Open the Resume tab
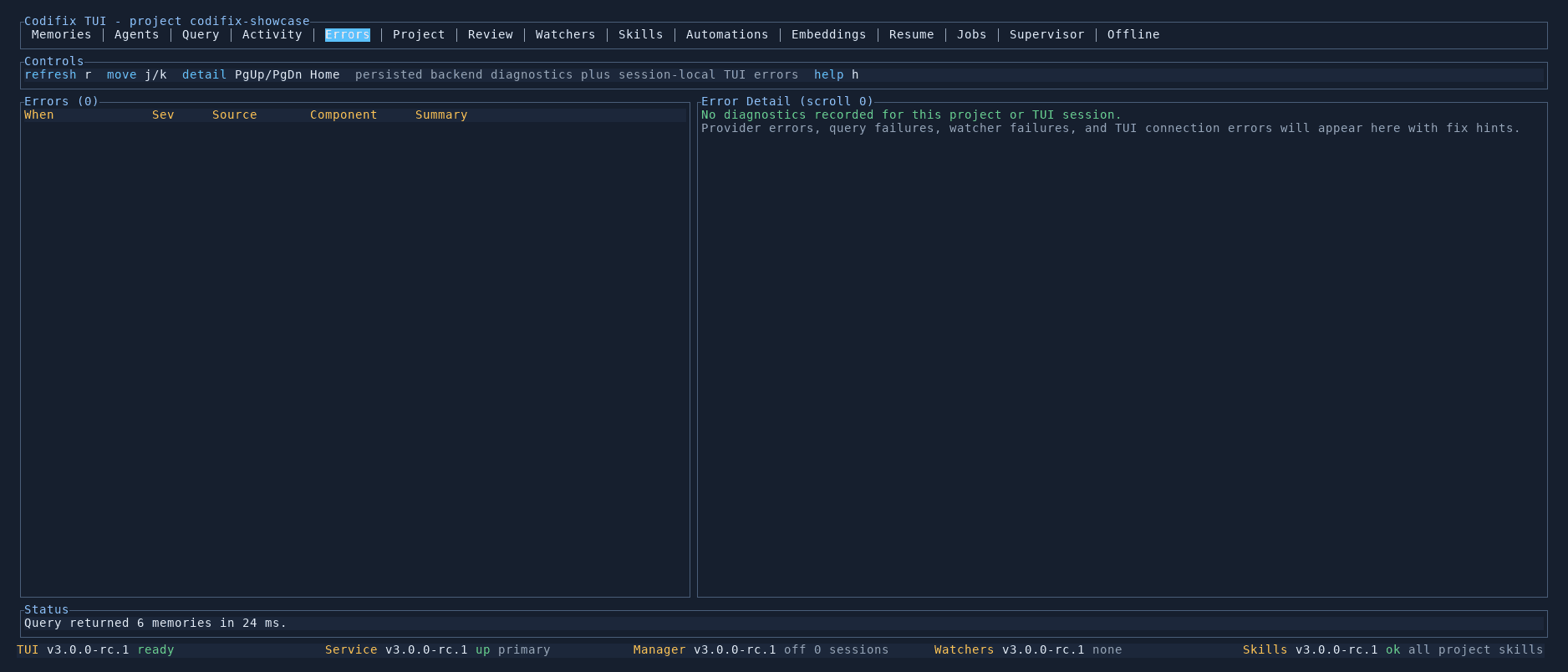This screenshot has height=672, width=1568. (x=911, y=34)
